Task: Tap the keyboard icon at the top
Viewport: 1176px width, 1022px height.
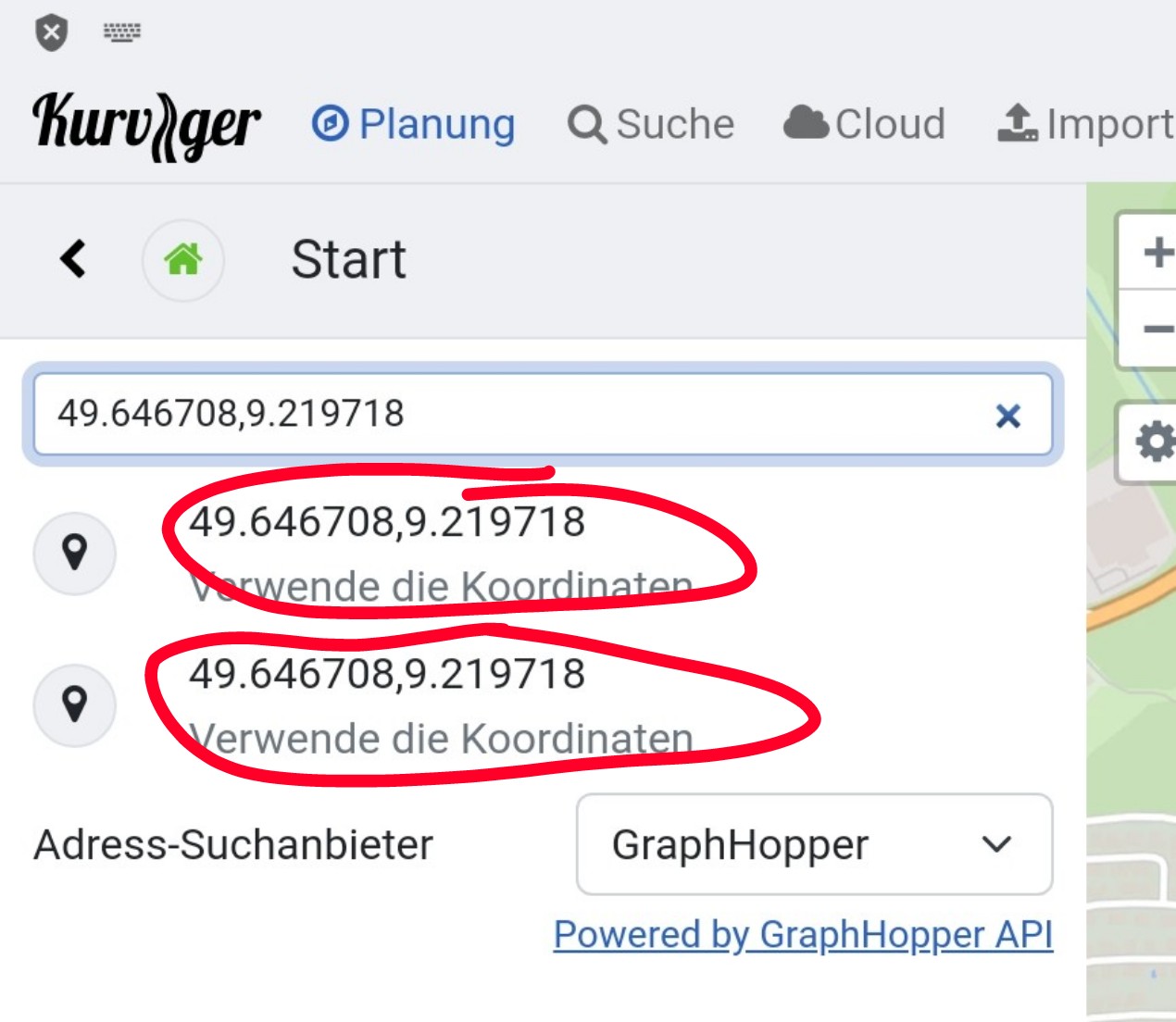Action: pos(121,33)
